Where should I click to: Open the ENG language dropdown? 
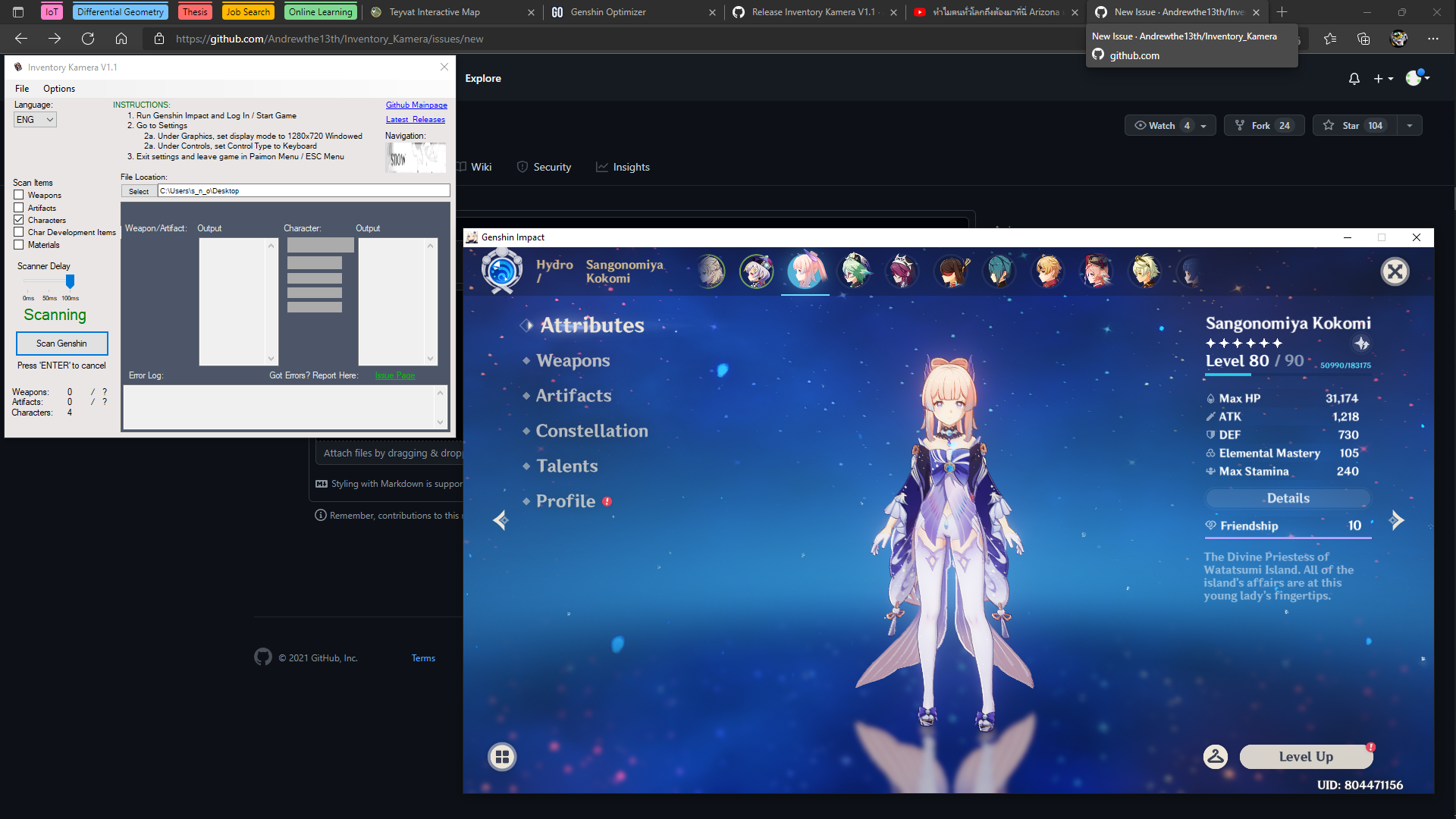[35, 120]
